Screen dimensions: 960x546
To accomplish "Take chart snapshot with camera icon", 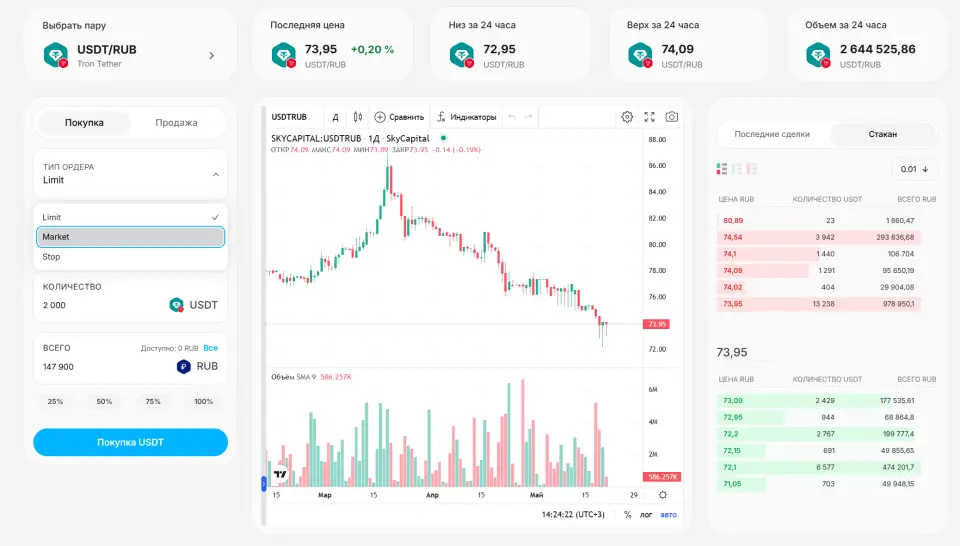I will pyautogui.click(x=672, y=117).
